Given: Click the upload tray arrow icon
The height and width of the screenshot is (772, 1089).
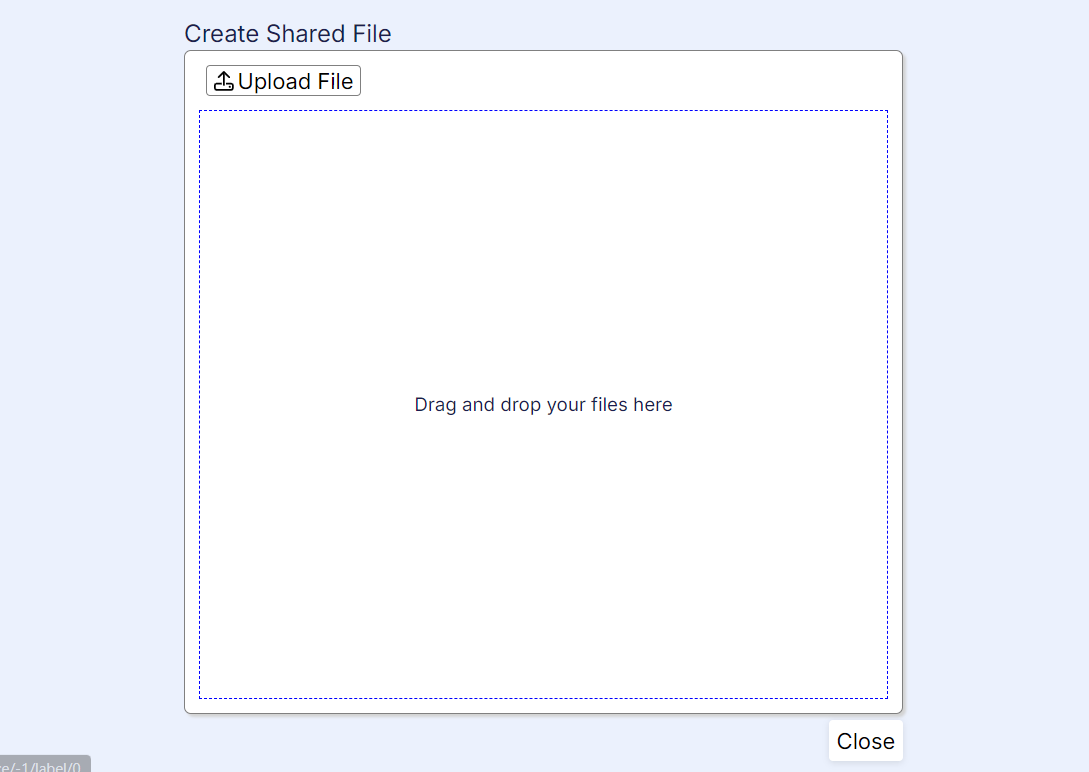Looking at the screenshot, I should [x=224, y=81].
